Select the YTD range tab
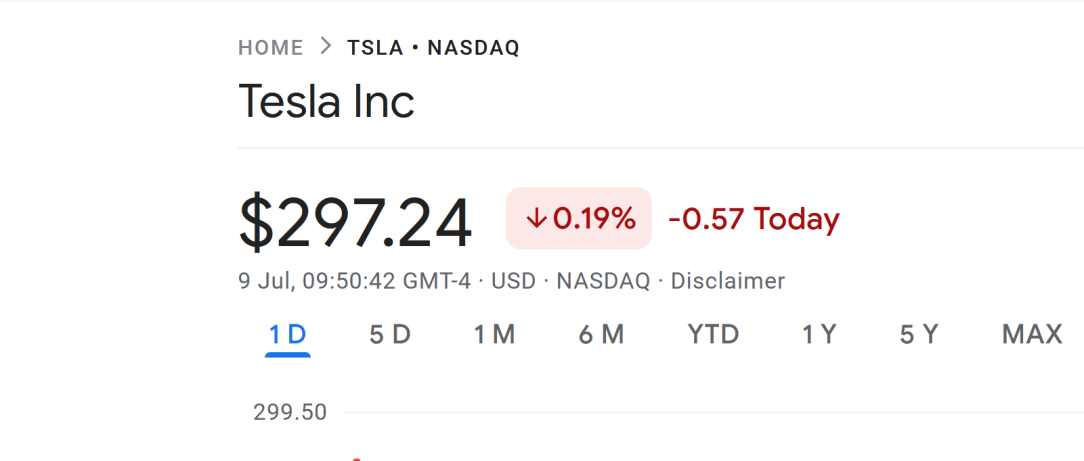 (x=713, y=335)
